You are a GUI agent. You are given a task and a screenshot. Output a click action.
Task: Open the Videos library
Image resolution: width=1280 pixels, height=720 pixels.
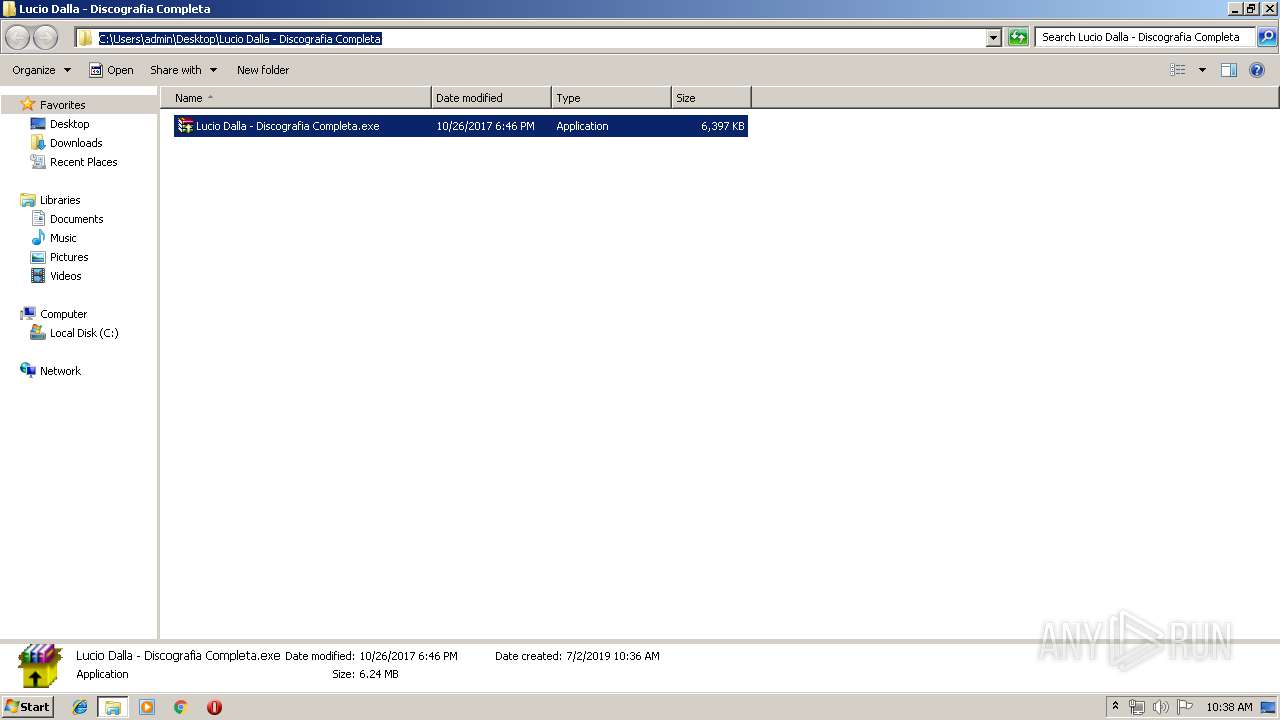[65, 276]
